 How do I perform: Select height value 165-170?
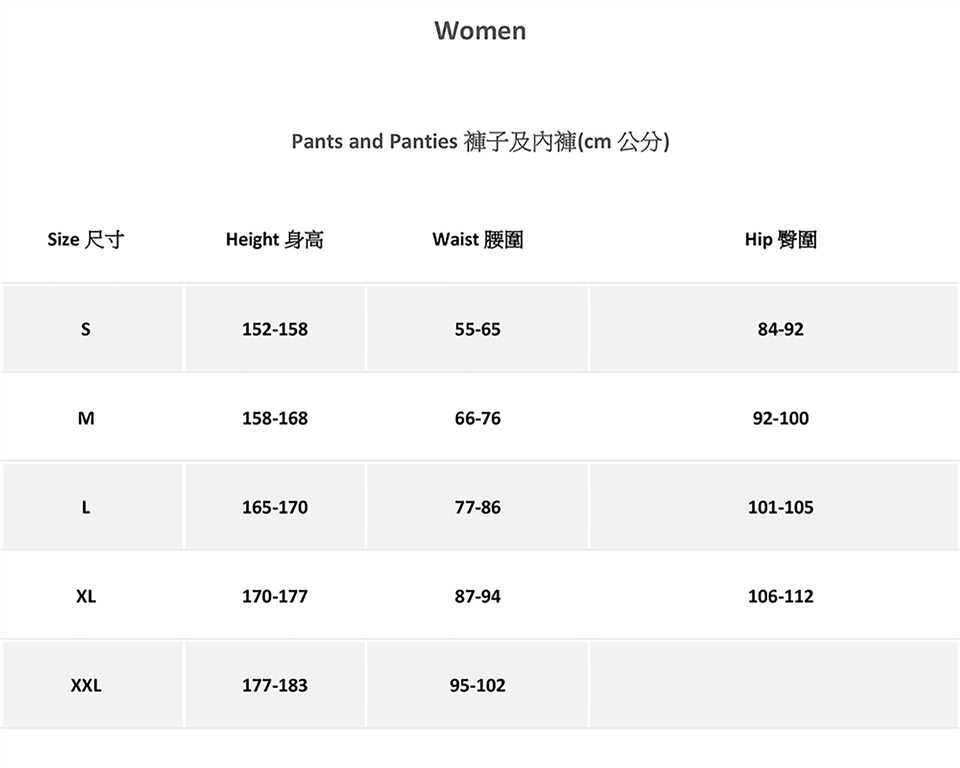pyautogui.click(x=275, y=507)
